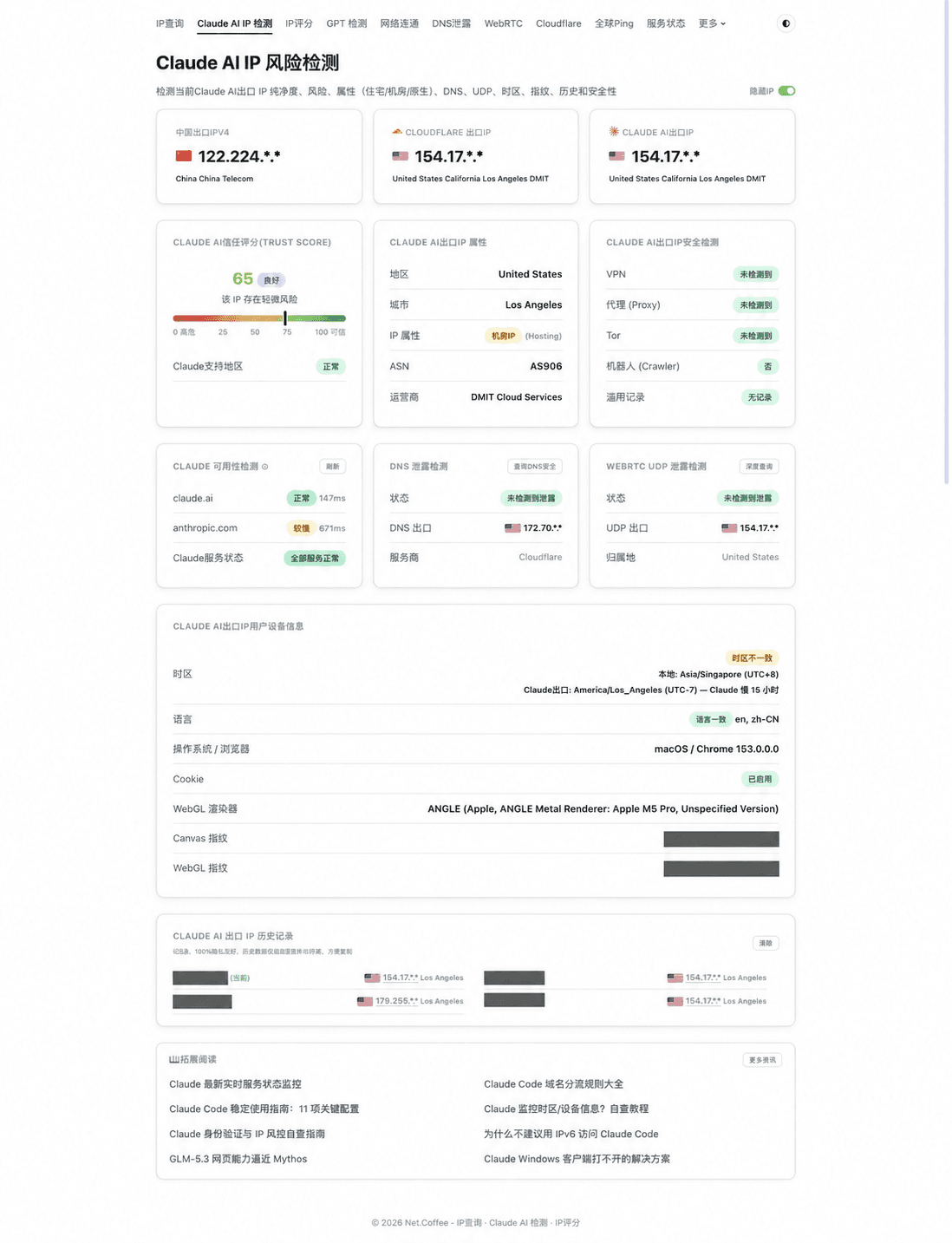
Task: Click the 更多资讯 button
Action: click(x=763, y=1060)
